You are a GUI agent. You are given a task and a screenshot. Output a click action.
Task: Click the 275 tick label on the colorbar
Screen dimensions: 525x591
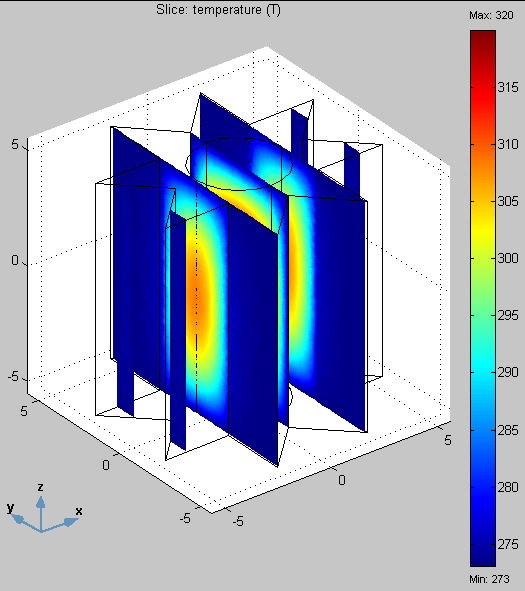pos(508,544)
